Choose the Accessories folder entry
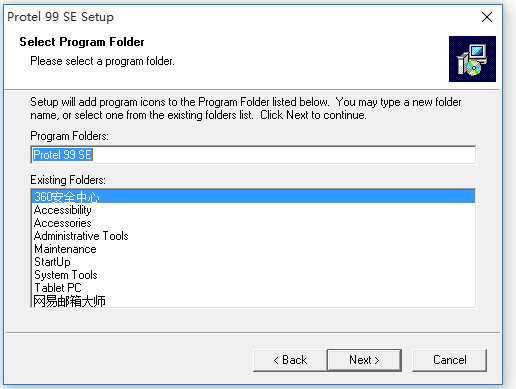Image resolution: width=516 pixels, height=389 pixels. [253, 223]
